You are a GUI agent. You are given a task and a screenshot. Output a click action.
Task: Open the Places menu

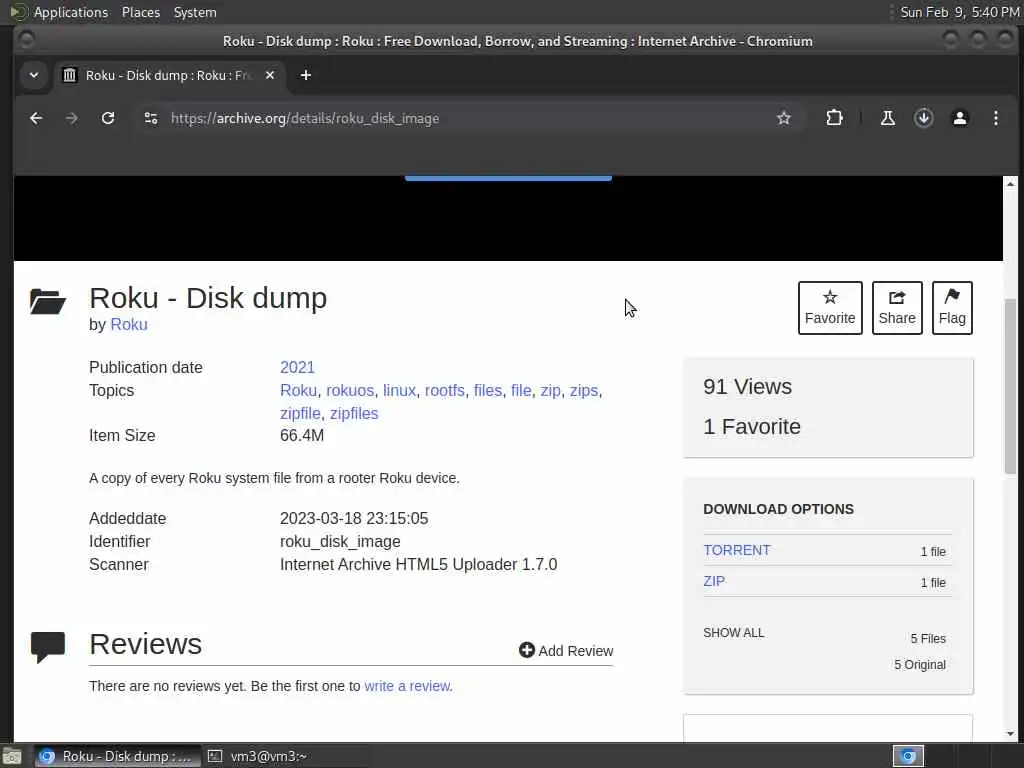tap(141, 12)
